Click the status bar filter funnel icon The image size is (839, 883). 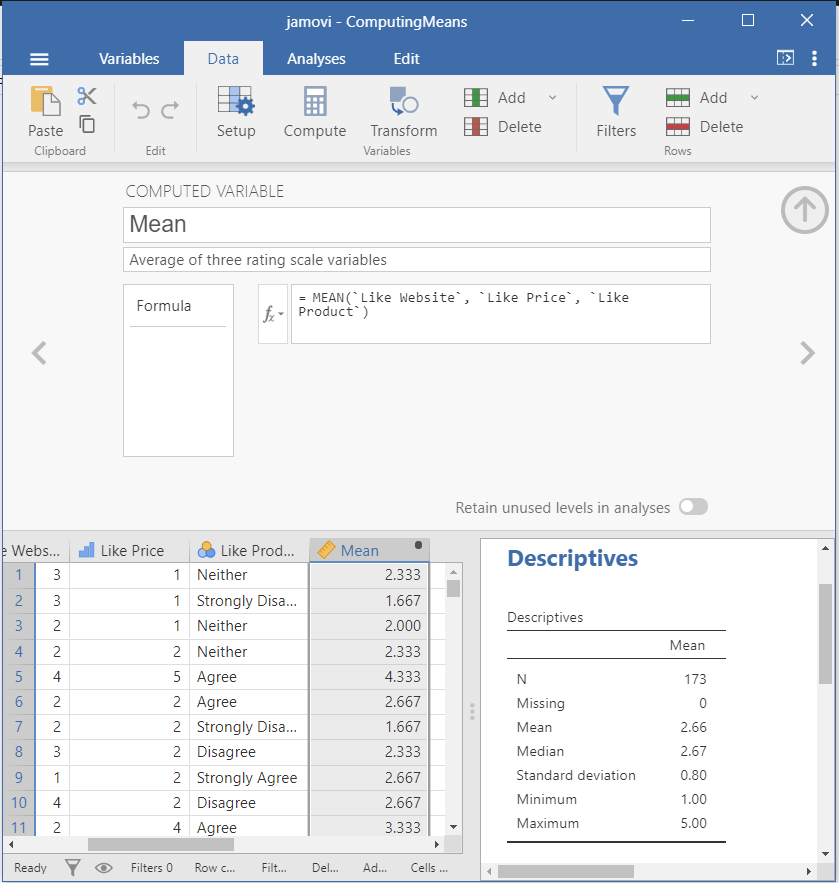tap(73, 867)
